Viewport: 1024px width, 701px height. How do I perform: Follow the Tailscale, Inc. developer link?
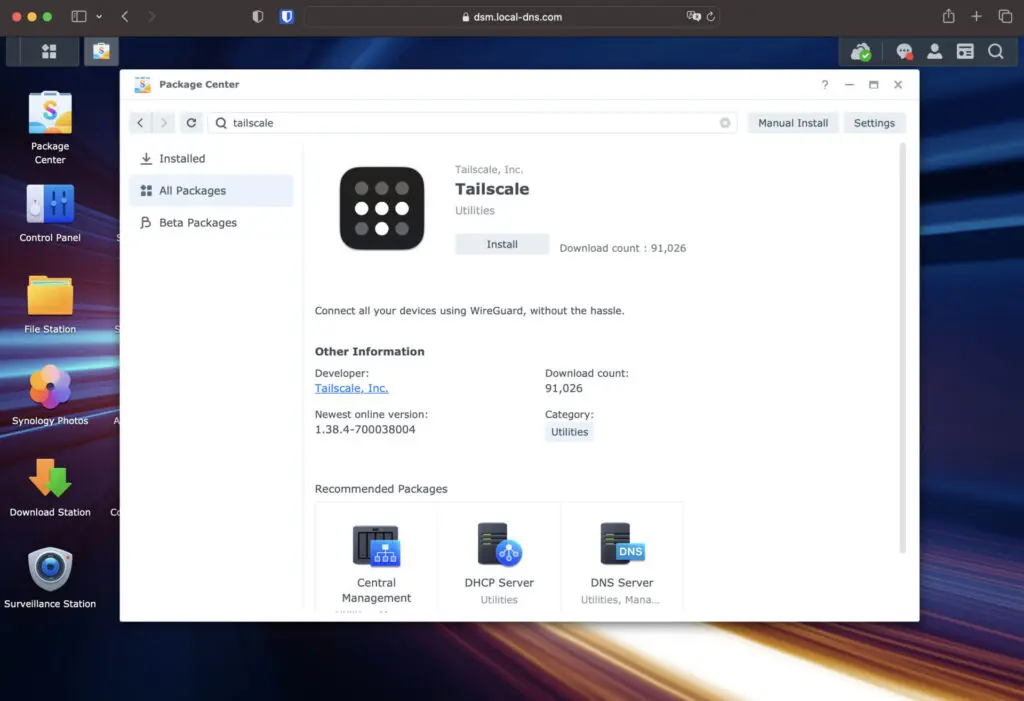[351, 388]
